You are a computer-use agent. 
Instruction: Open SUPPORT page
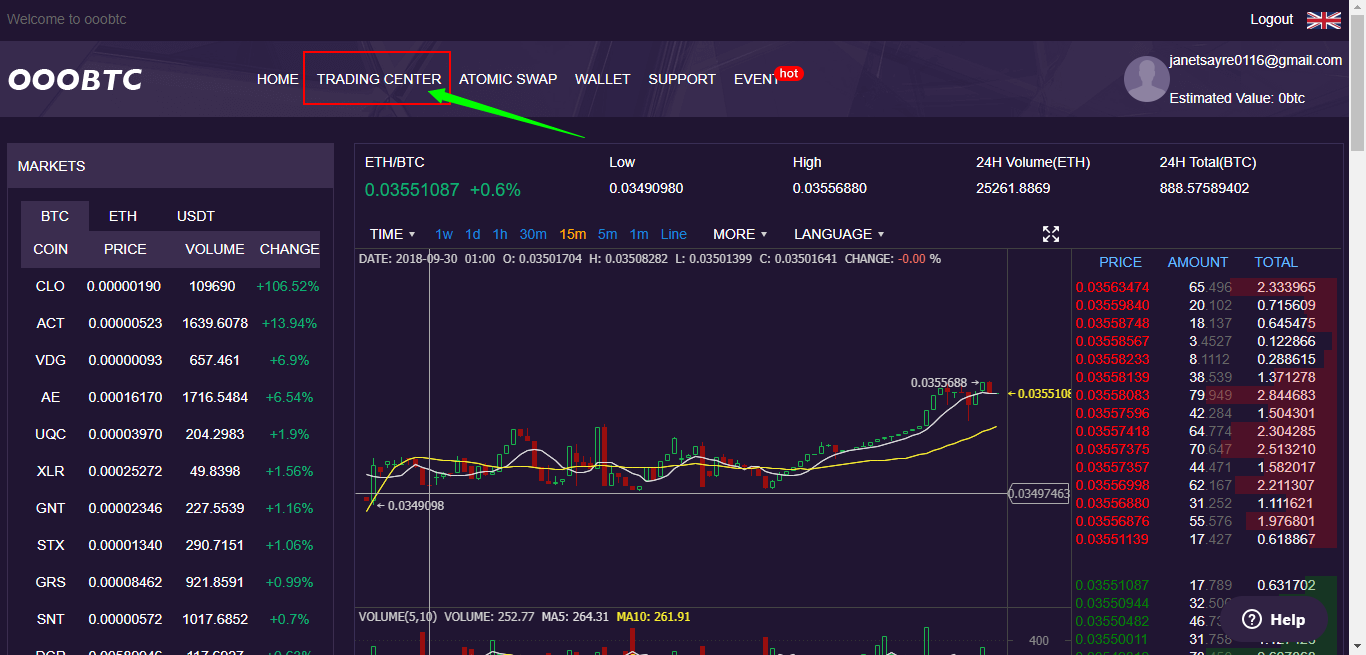coord(682,79)
